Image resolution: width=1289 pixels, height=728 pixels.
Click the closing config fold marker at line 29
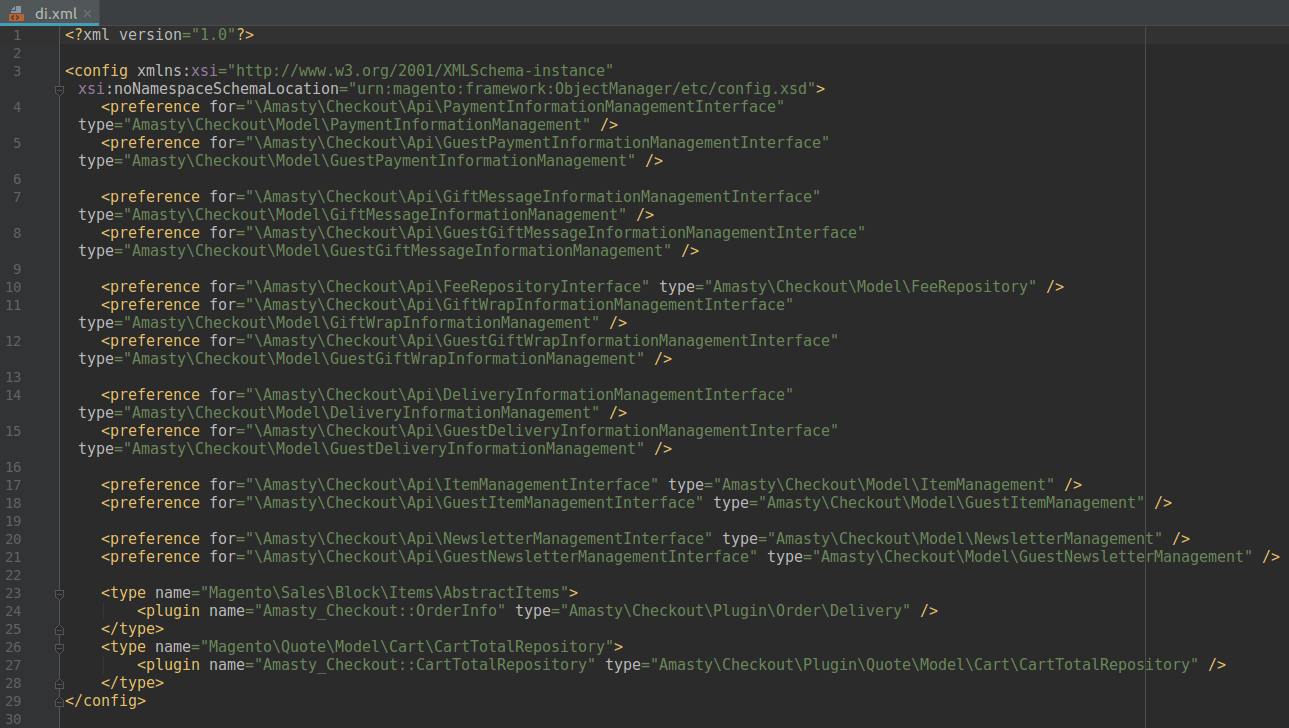(59, 701)
